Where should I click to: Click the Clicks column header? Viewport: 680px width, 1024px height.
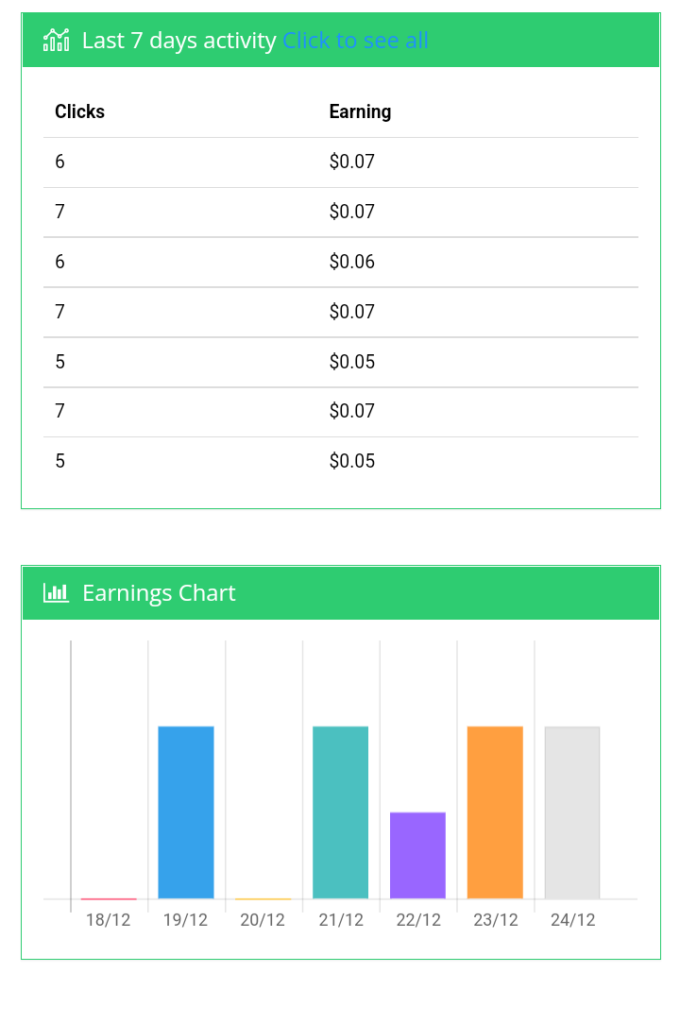click(x=80, y=112)
